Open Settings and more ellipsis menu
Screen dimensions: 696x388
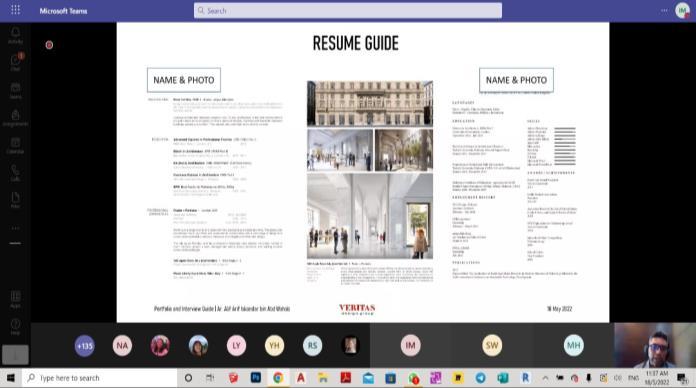[664, 10]
